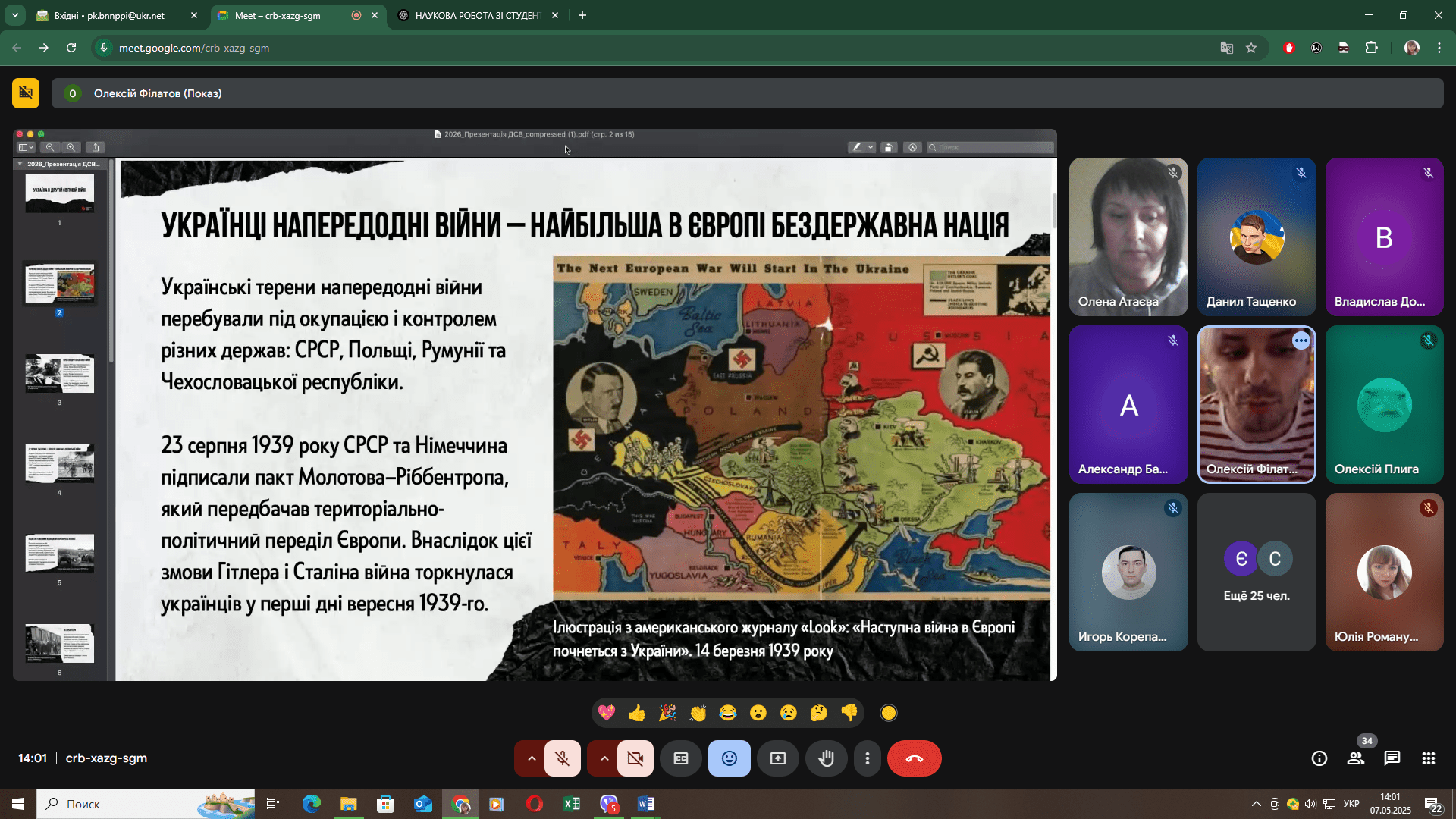
Task: Send thumbs up emoji reaction
Action: (637, 713)
